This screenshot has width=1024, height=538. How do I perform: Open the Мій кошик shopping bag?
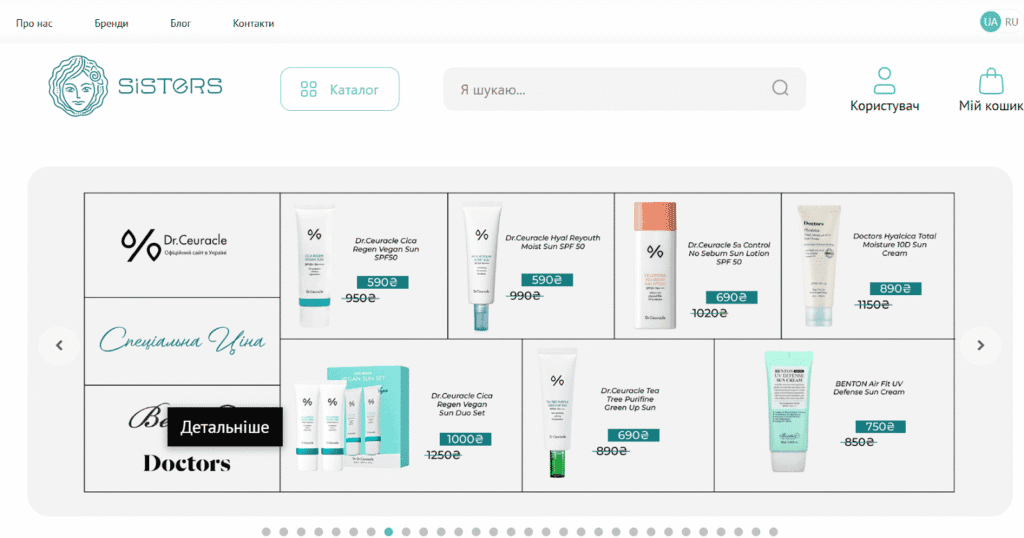coord(990,89)
